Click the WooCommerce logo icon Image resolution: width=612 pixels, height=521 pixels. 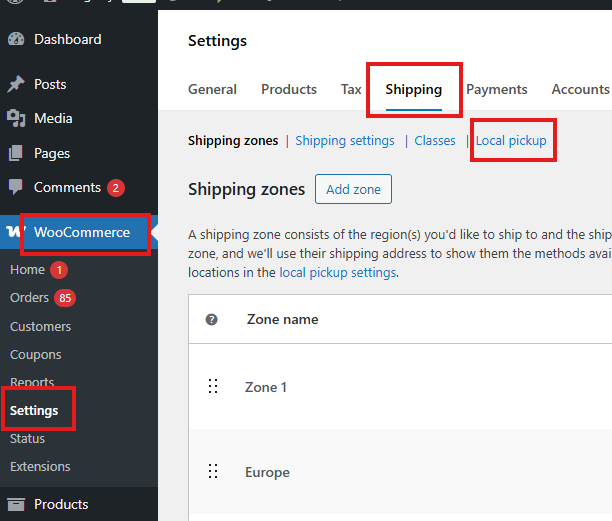(x=16, y=232)
